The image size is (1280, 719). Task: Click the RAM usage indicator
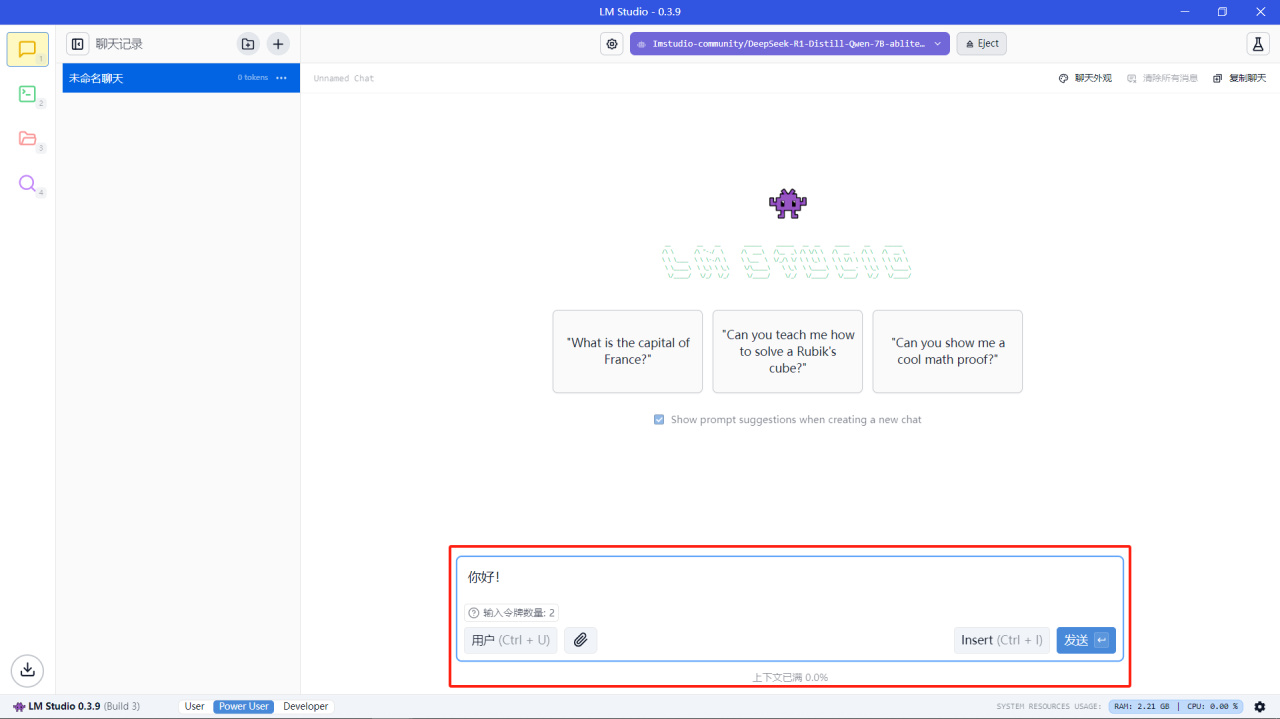pos(1141,707)
